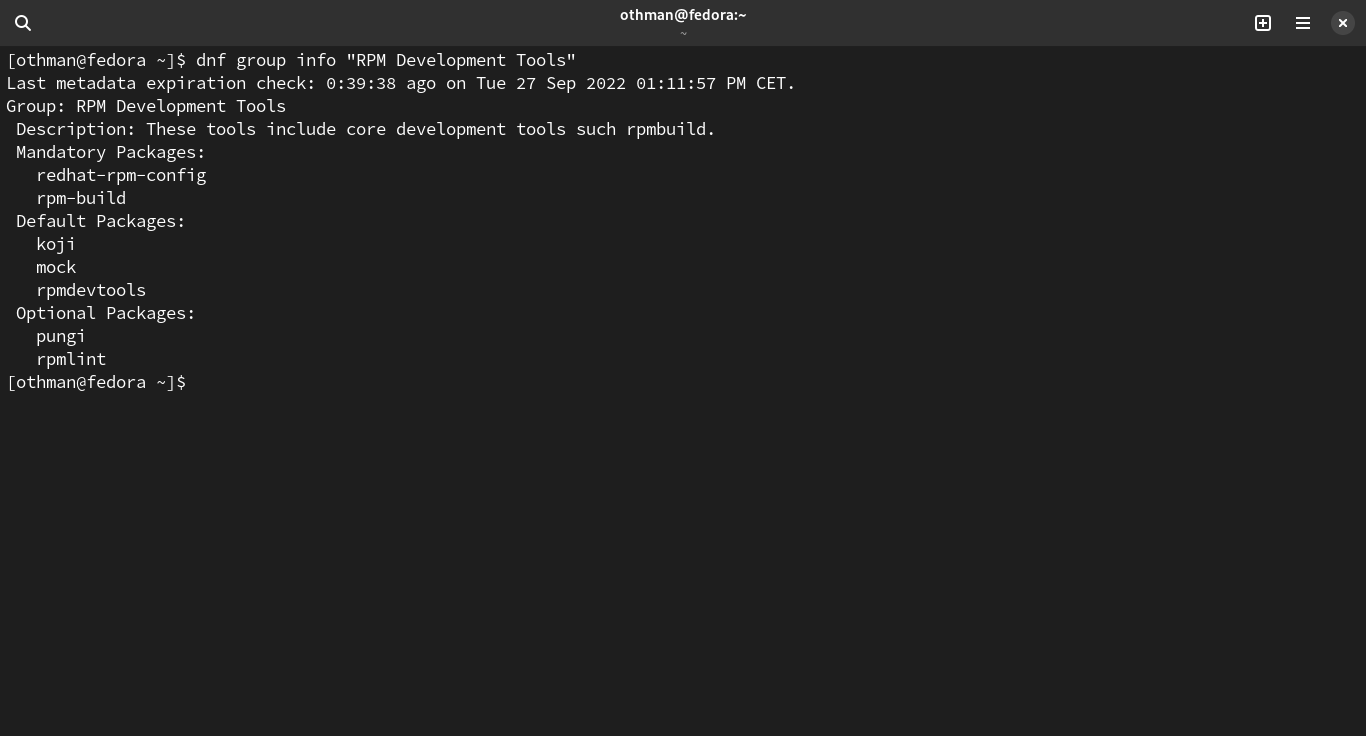Screen dimensions: 1366x736
Task: Click the koji package name
Action: (x=56, y=244)
